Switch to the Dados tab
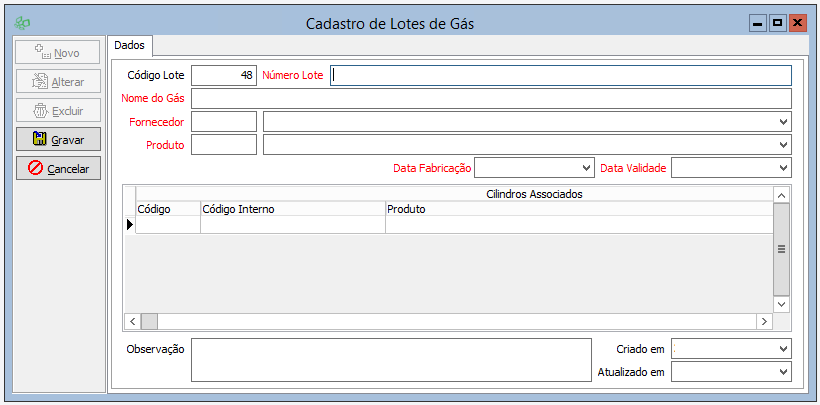The height and width of the screenshot is (405, 820). point(129,46)
